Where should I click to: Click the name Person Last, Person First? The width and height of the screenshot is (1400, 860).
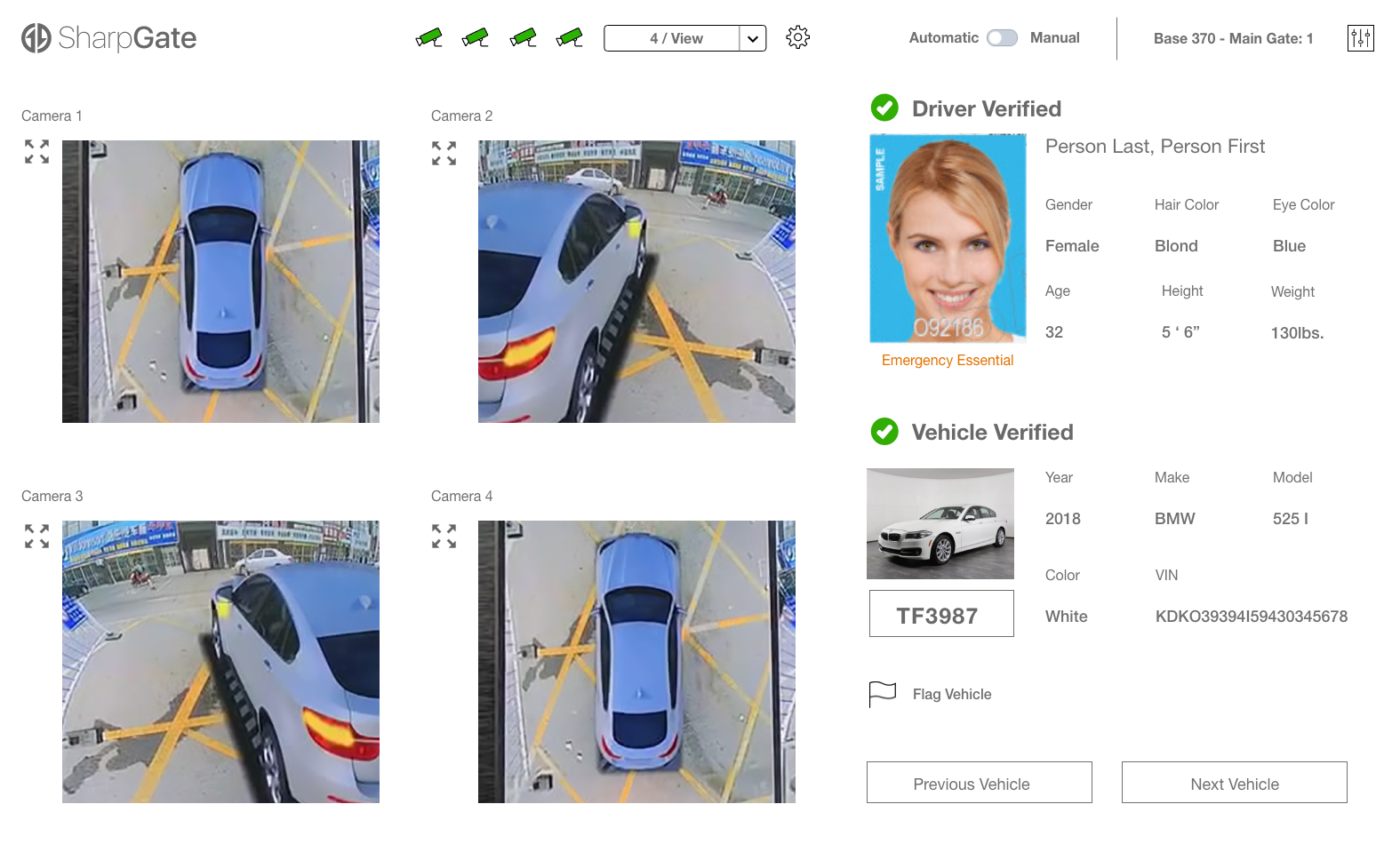pos(1155,147)
